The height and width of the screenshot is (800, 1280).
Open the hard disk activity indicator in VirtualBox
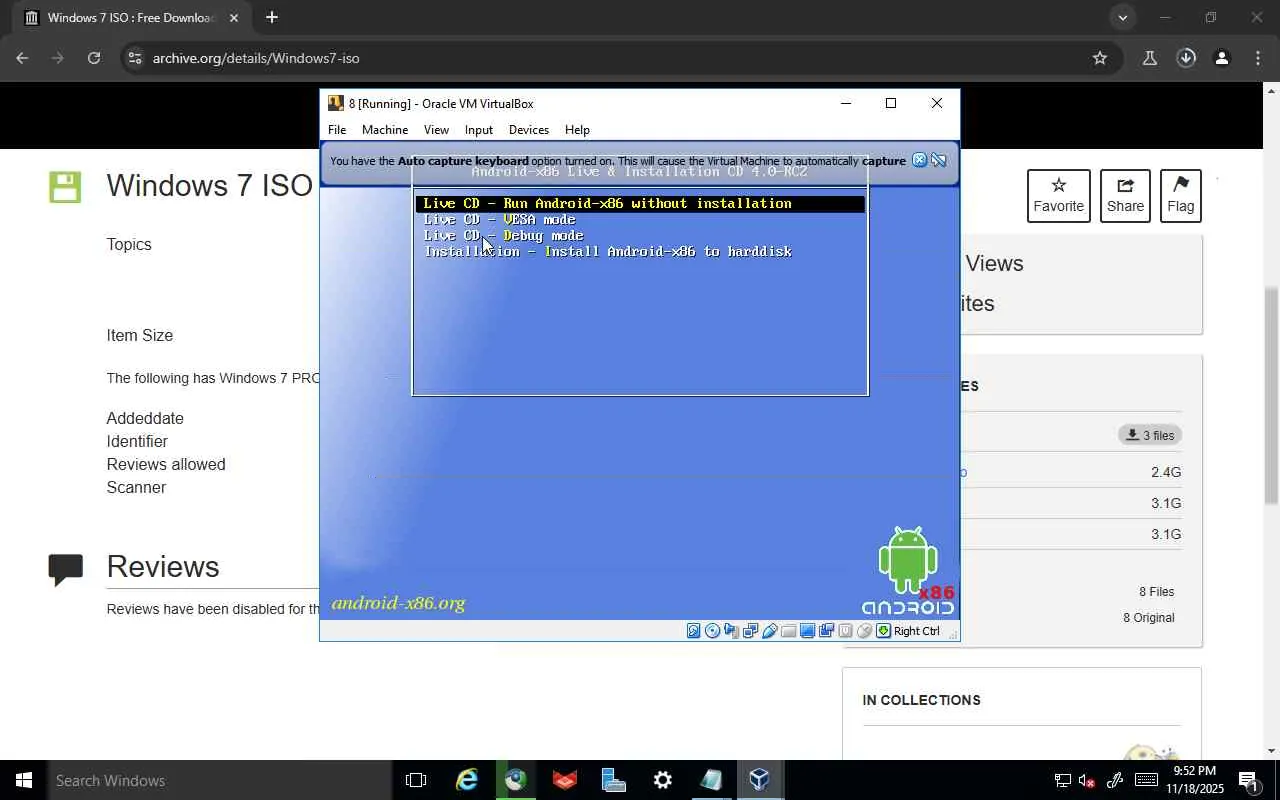[x=693, y=631]
